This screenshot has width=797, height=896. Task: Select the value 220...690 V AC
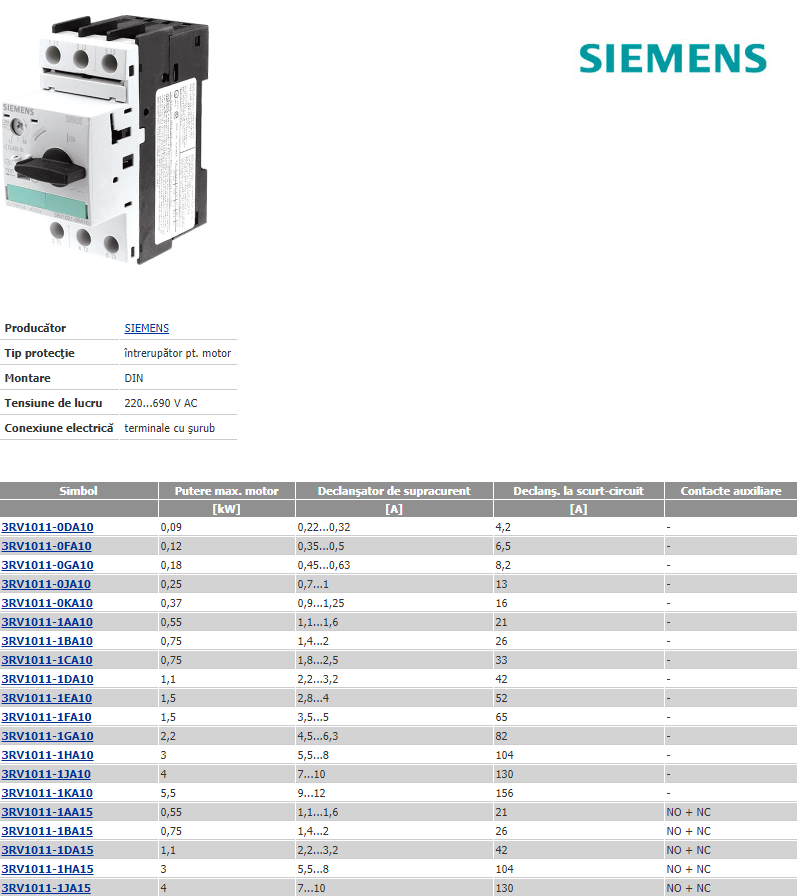[161, 403]
